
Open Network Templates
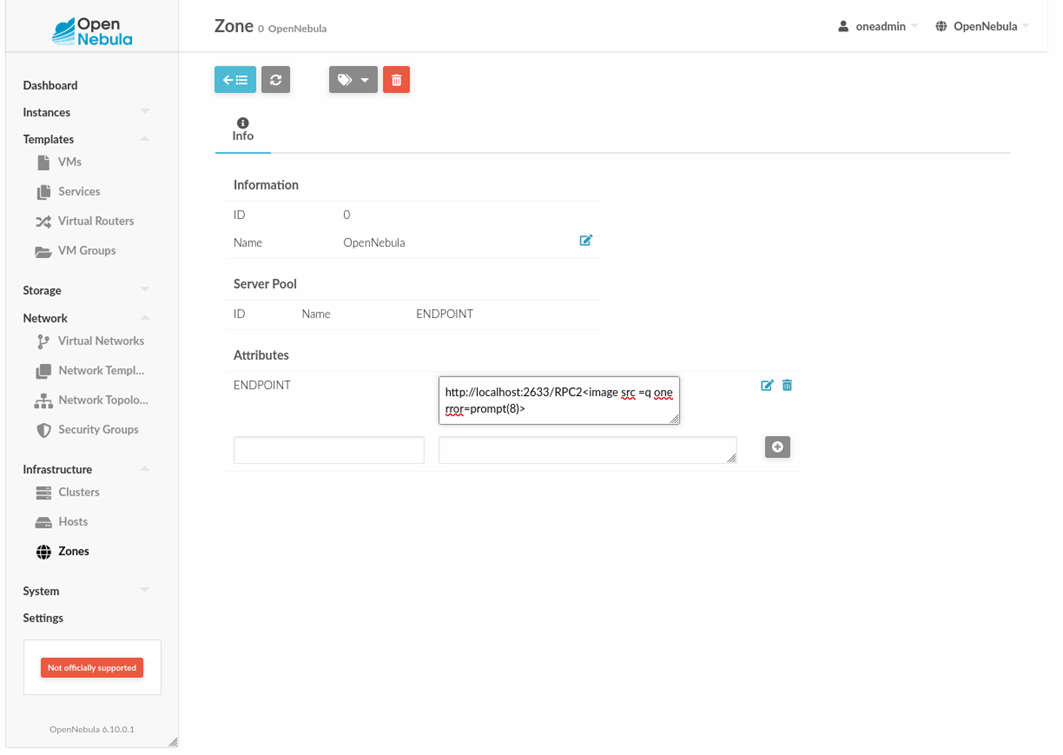pyautogui.click(x=102, y=370)
